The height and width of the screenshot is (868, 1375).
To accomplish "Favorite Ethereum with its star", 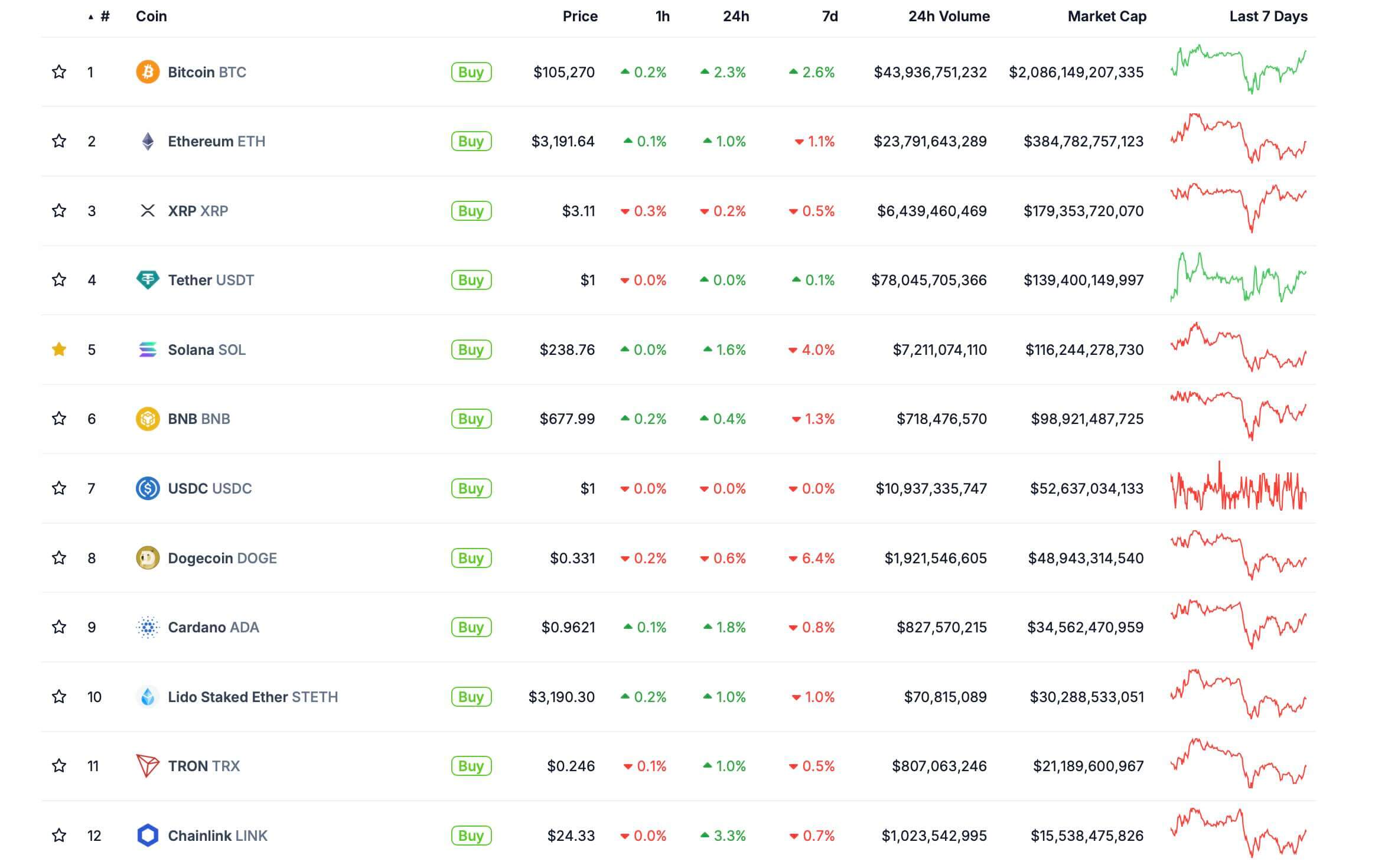I will click(x=59, y=141).
